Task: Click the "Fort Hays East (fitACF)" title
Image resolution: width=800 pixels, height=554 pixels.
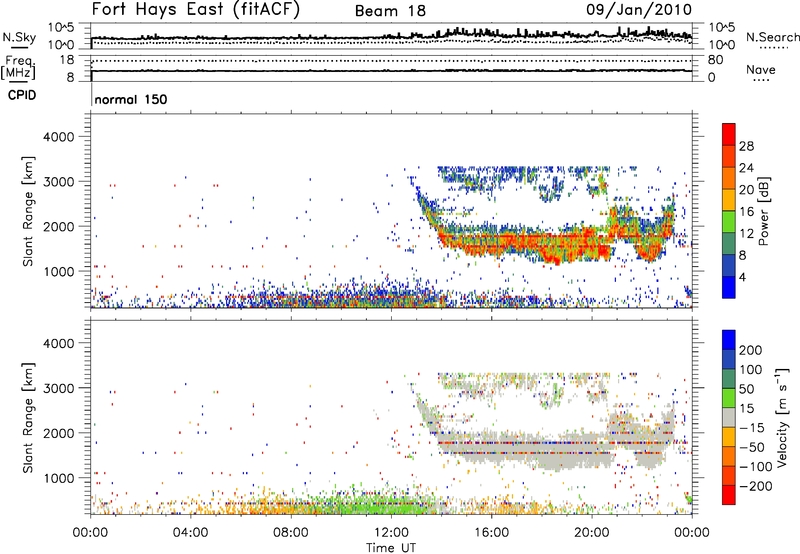Action: click(x=196, y=9)
